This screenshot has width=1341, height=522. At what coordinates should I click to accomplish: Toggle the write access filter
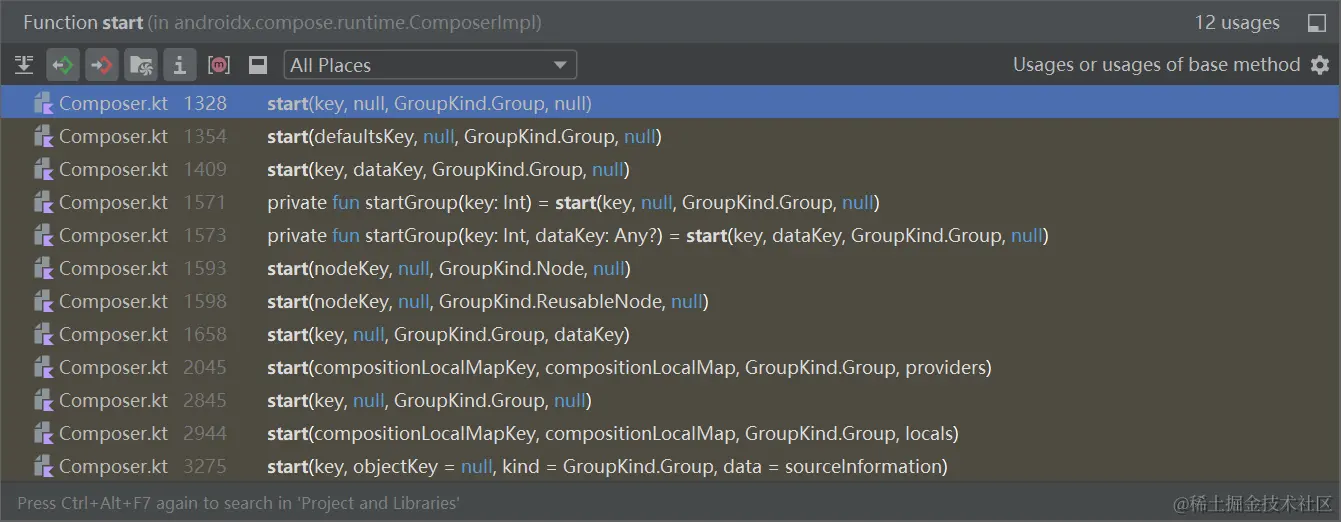tap(101, 66)
